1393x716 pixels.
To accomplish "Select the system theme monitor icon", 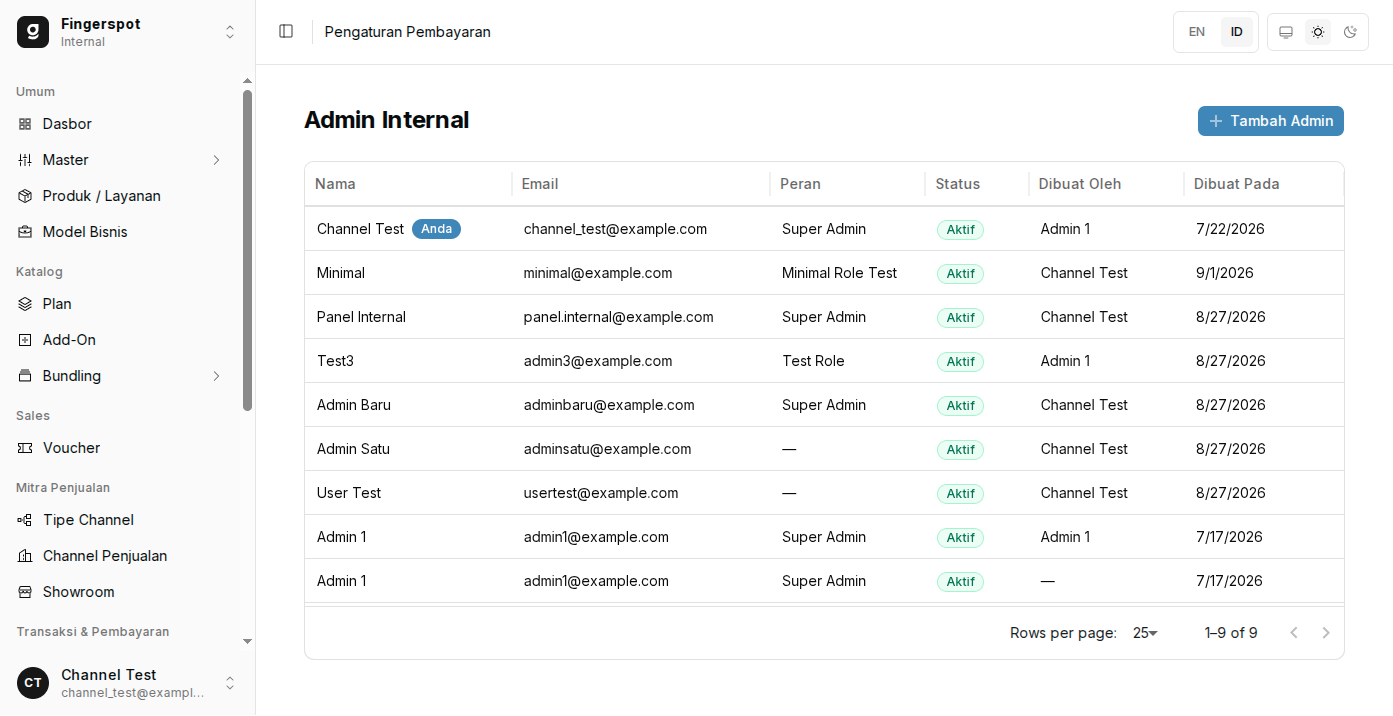I will pos(1286,32).
